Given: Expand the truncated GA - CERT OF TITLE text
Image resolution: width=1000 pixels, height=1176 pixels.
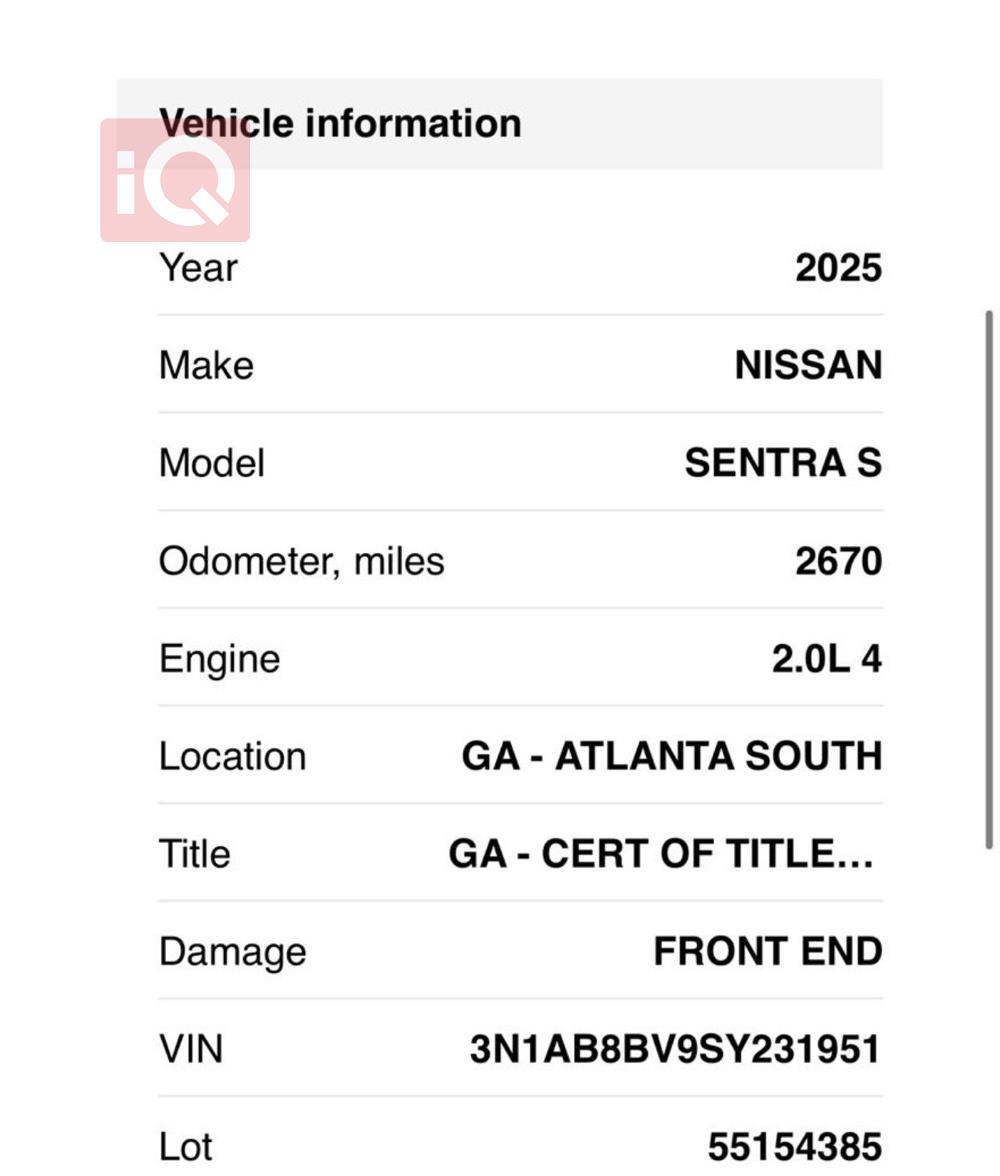Looking at the screenshot, I should click(x=661, y=854).
